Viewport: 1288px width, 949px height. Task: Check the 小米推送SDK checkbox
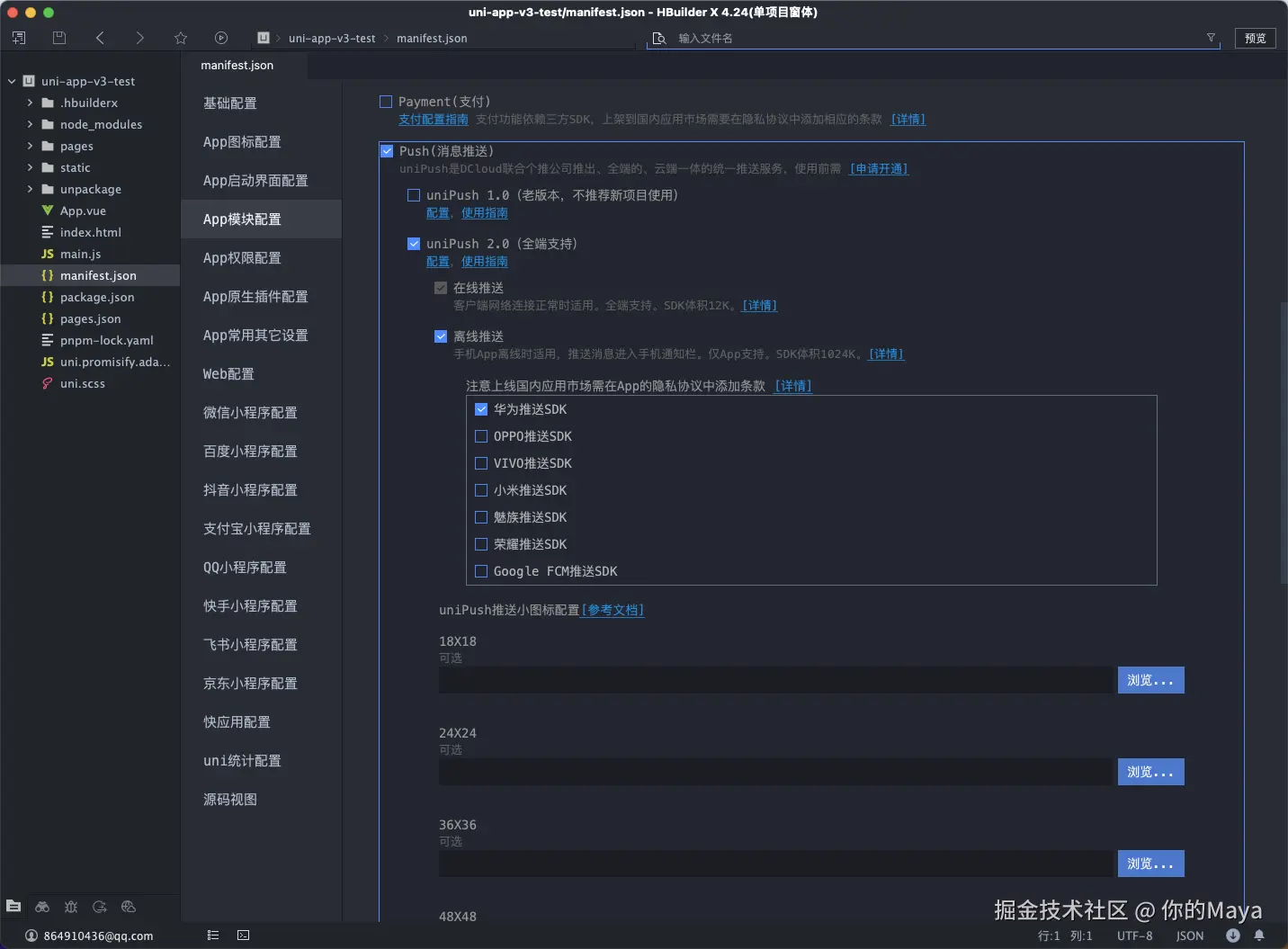481,490
